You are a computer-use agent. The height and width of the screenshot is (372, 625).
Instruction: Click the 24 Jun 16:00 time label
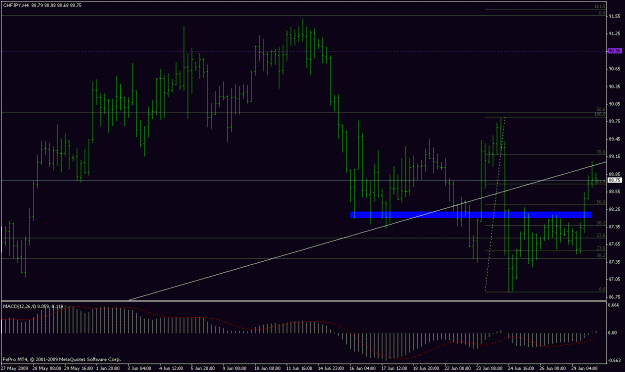point(521,368)
